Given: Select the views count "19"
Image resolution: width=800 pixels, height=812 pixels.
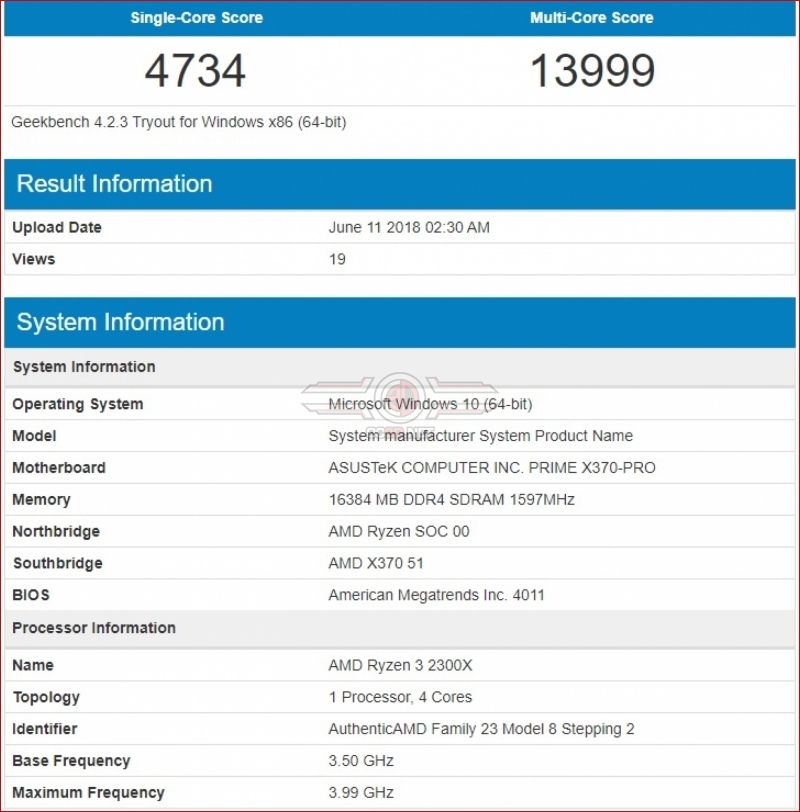Looking at the screenshot, I should pyautogui.click(x=337, y=259).
